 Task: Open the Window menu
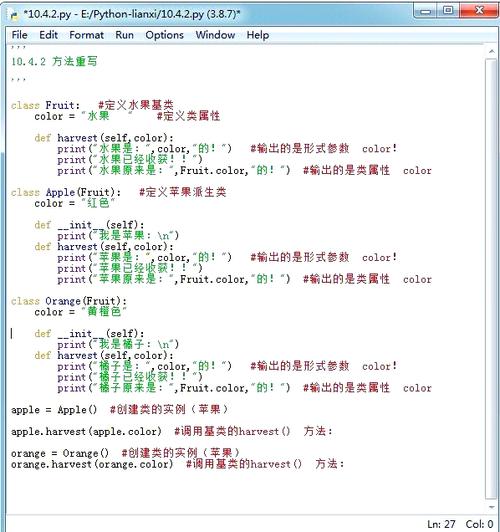(215, 35)
